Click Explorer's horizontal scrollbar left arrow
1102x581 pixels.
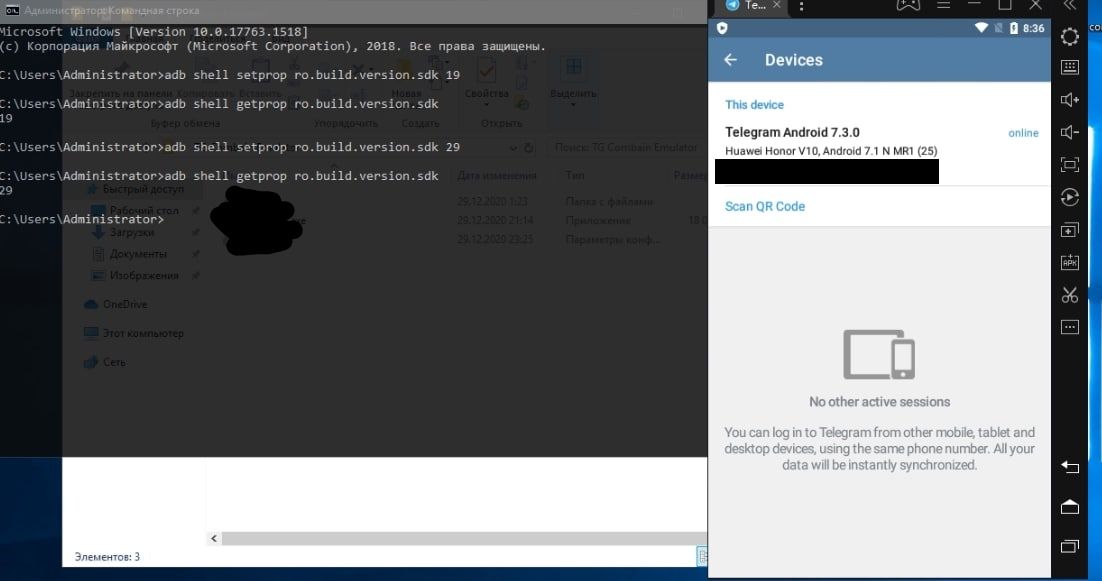pyautogui.click(x=214, y=538)
